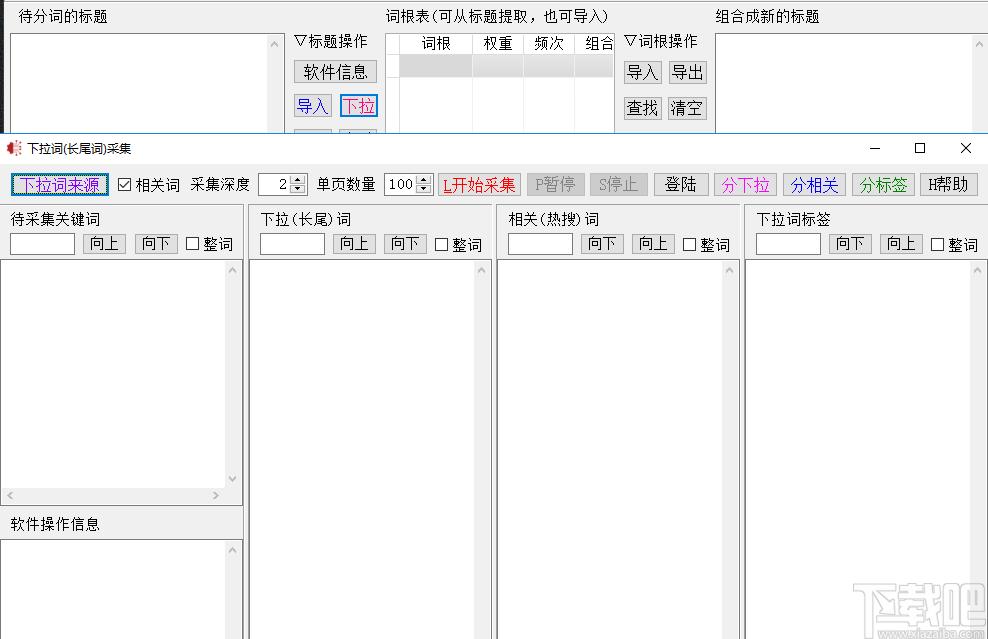The width and height of the screenshot is (988, 639).
Task: Sort by the 频次 column header
Action: 549,43
